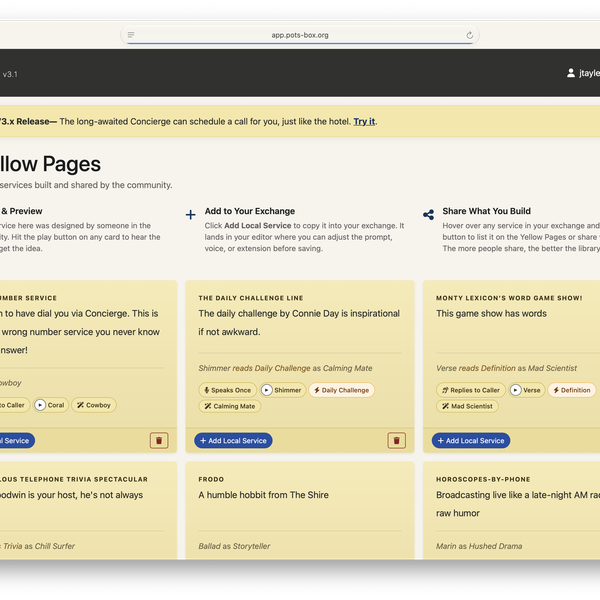Viewport: 600px width, 600px height.
Task: Click the lightning icon in Definition tag
Action: point(556,390)
